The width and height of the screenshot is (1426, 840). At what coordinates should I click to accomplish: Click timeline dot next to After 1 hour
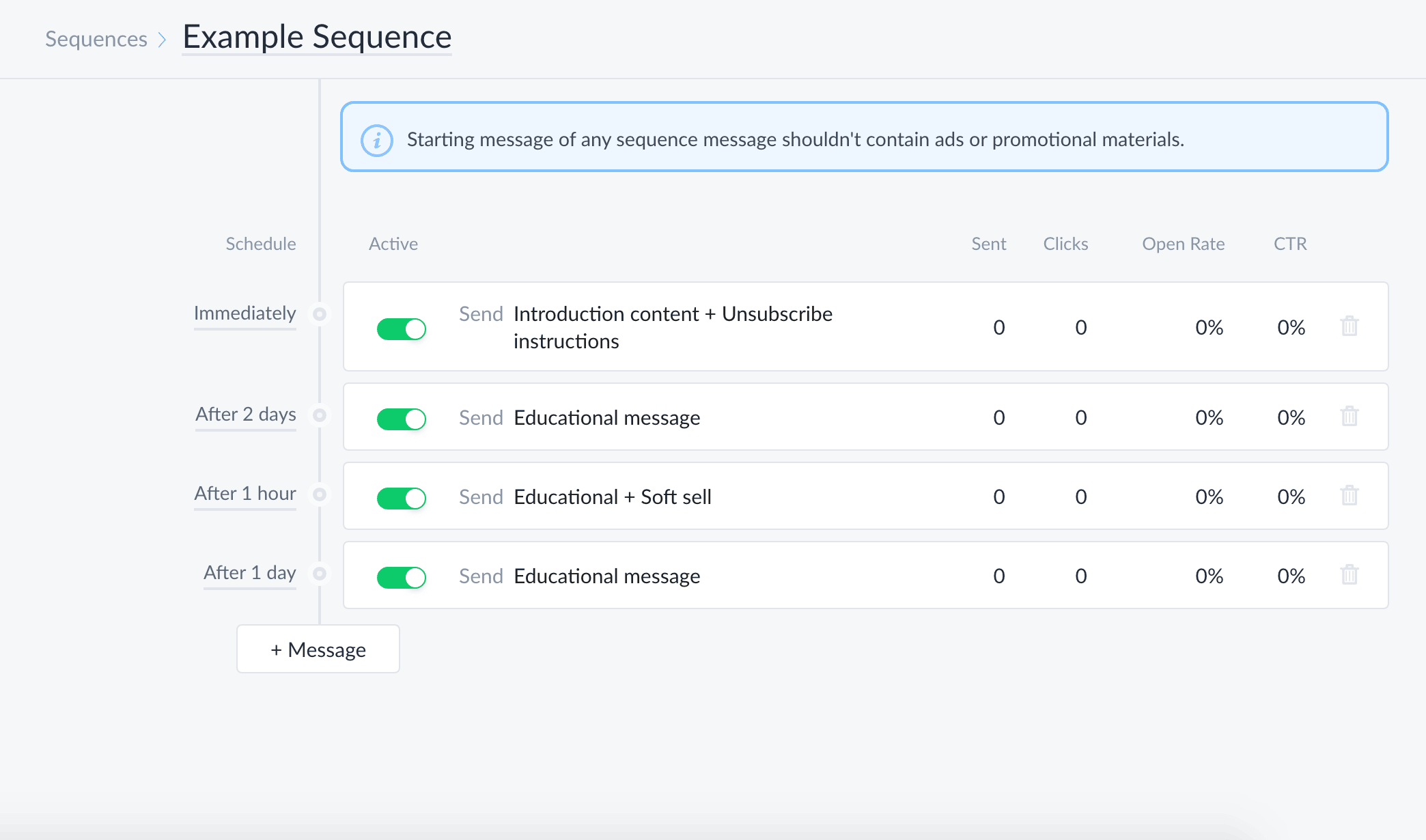(x=320, y=494)
